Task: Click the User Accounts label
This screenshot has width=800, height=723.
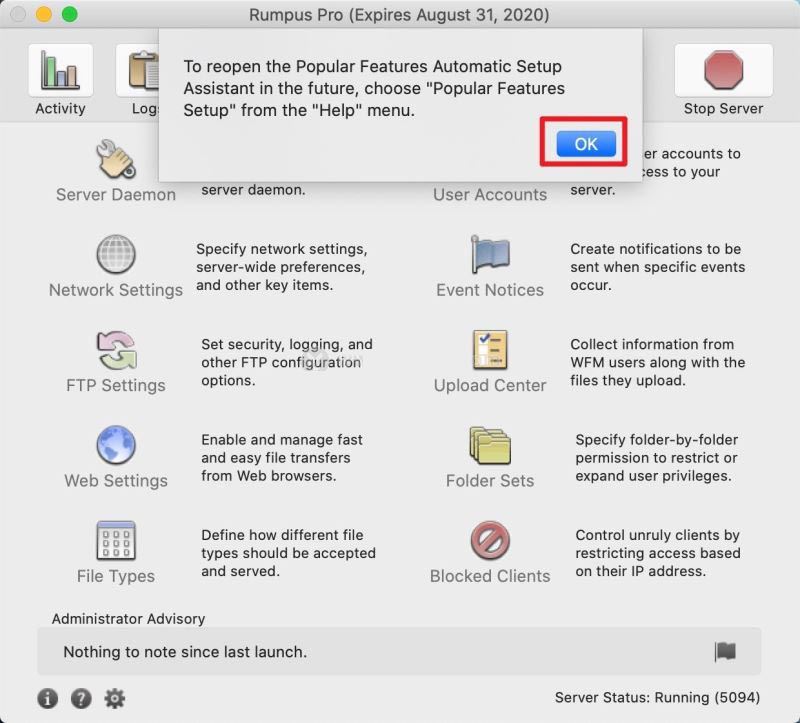Action: tap(490, 194)
